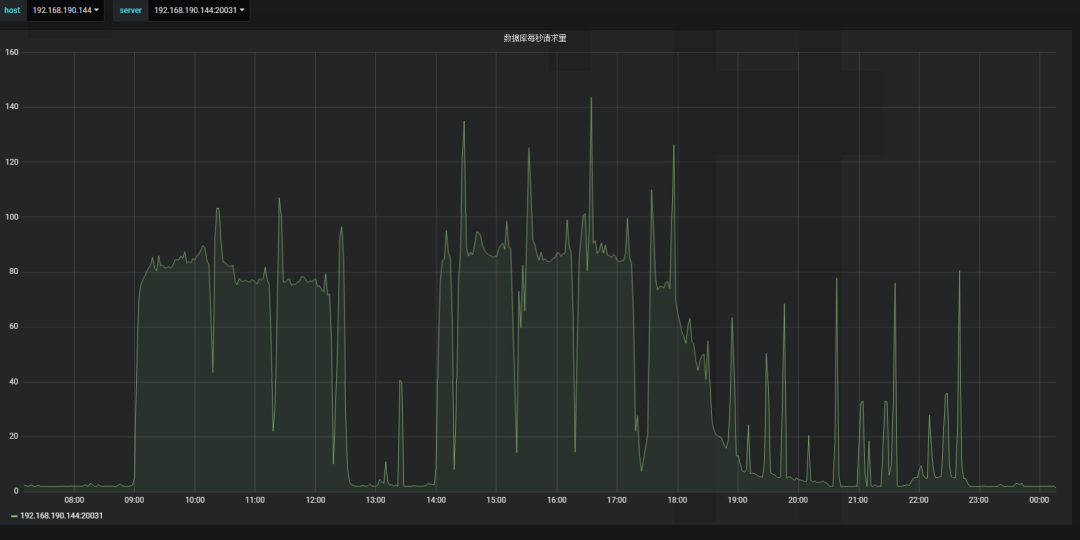Open the panel title 数据库每秒请求量 menu
The height and width of the screenshot is (540, 1080).
pyautogui.click(x=535, y=38)
